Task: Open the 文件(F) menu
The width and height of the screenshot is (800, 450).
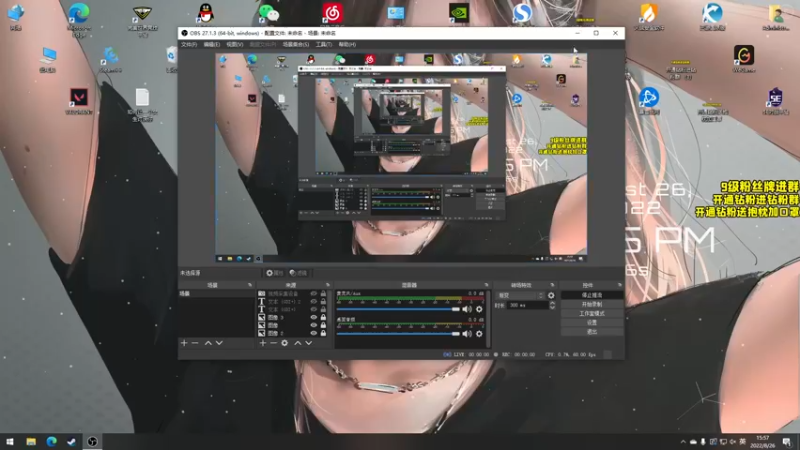Action: click(189, 44)
